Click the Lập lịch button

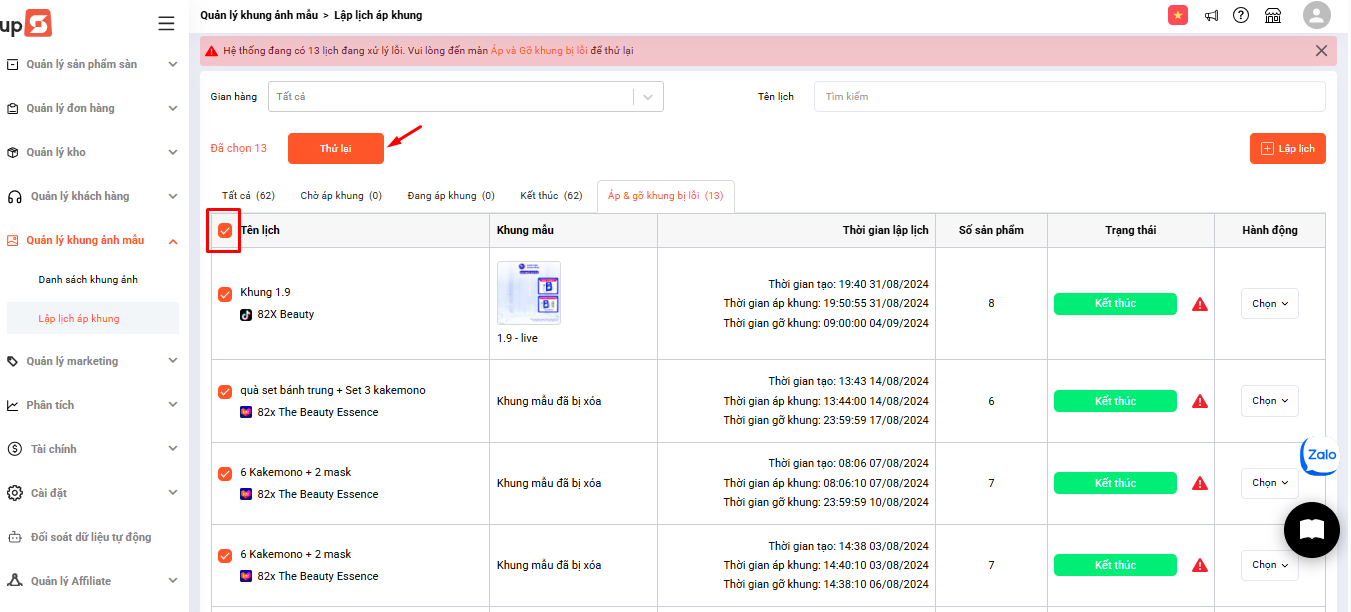tap(1287, 148)
